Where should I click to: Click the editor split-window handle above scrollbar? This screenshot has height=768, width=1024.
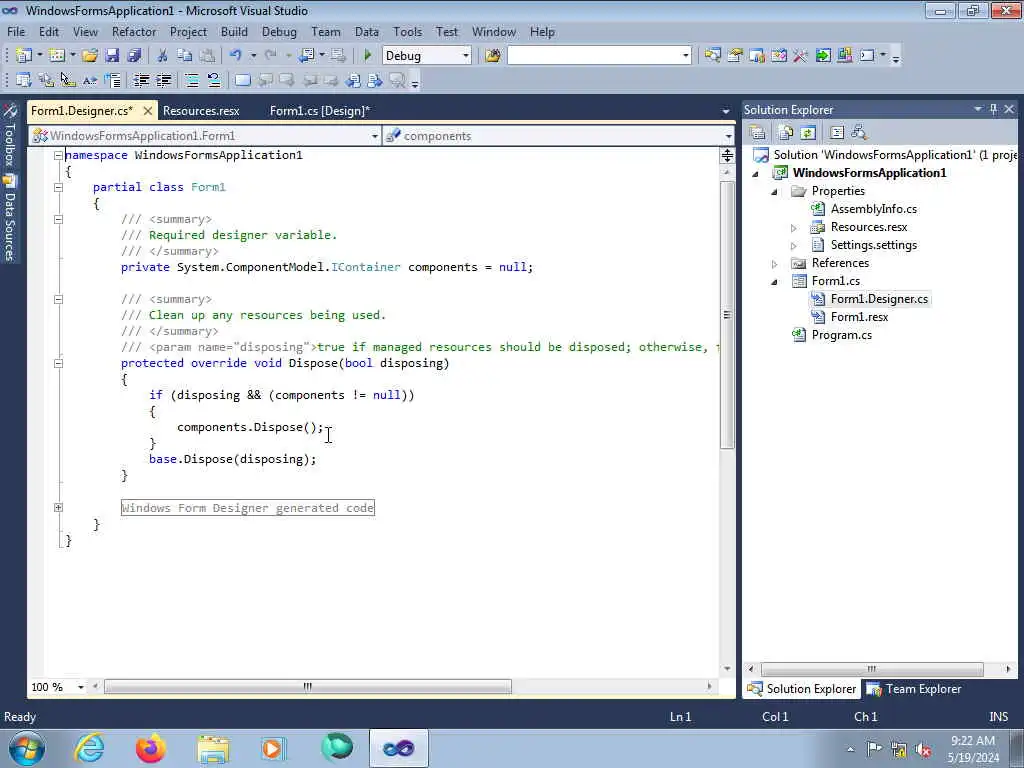[x=727, y=155]
